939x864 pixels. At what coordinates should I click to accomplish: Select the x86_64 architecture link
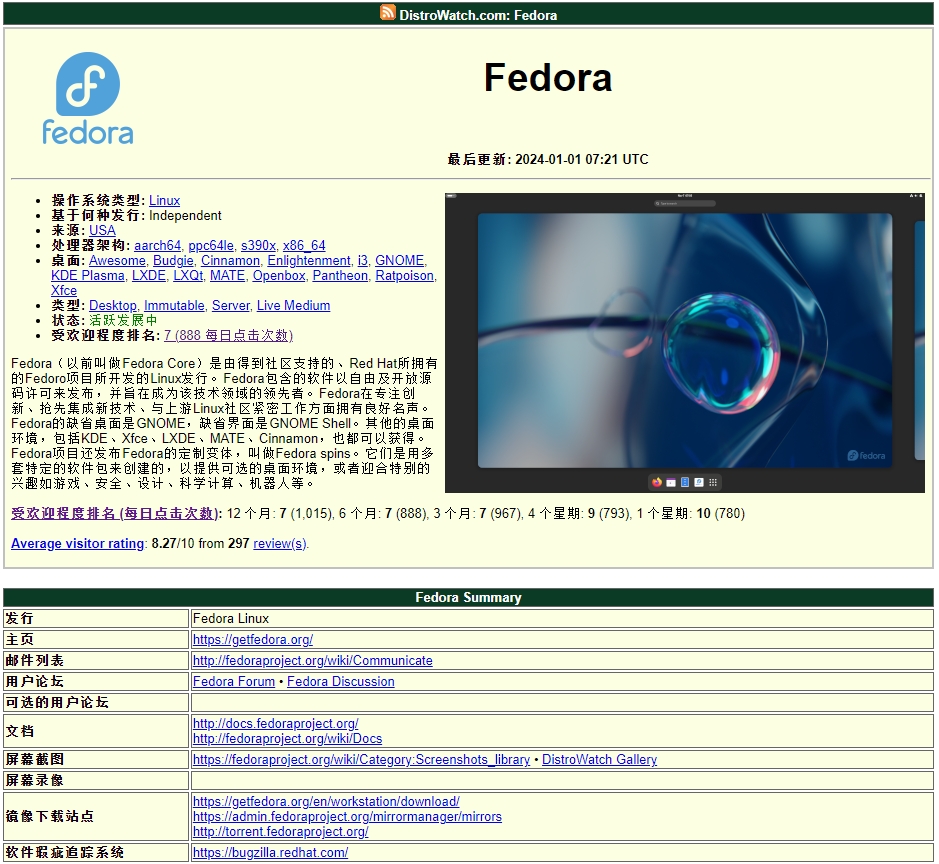304,245
